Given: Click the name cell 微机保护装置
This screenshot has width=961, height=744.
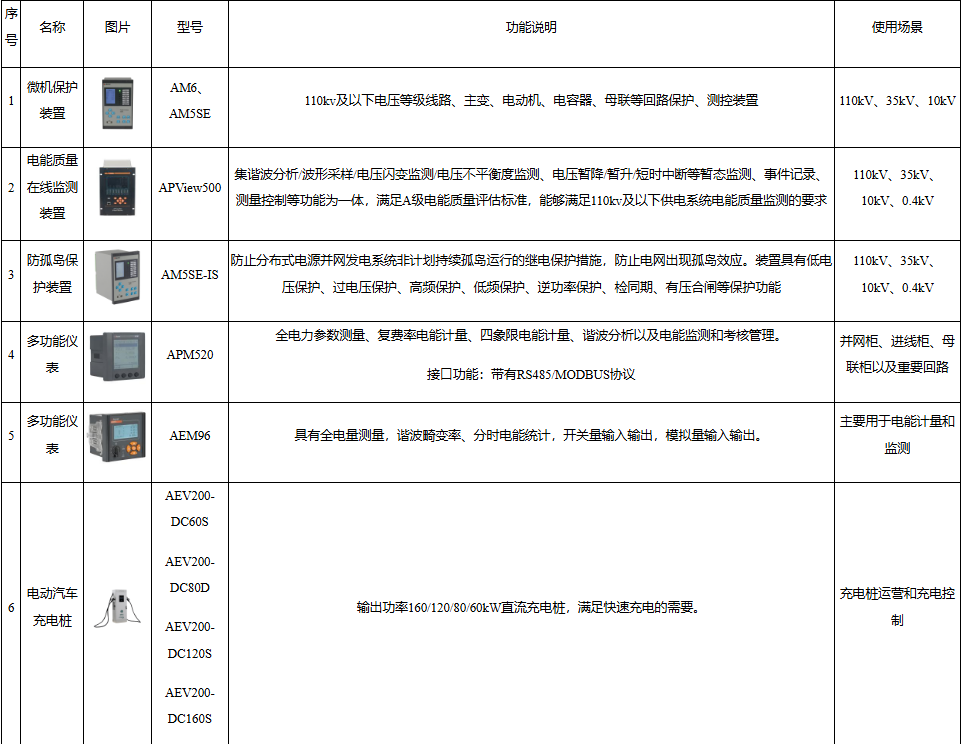Looking at the screenshot, I should [52, 100].
